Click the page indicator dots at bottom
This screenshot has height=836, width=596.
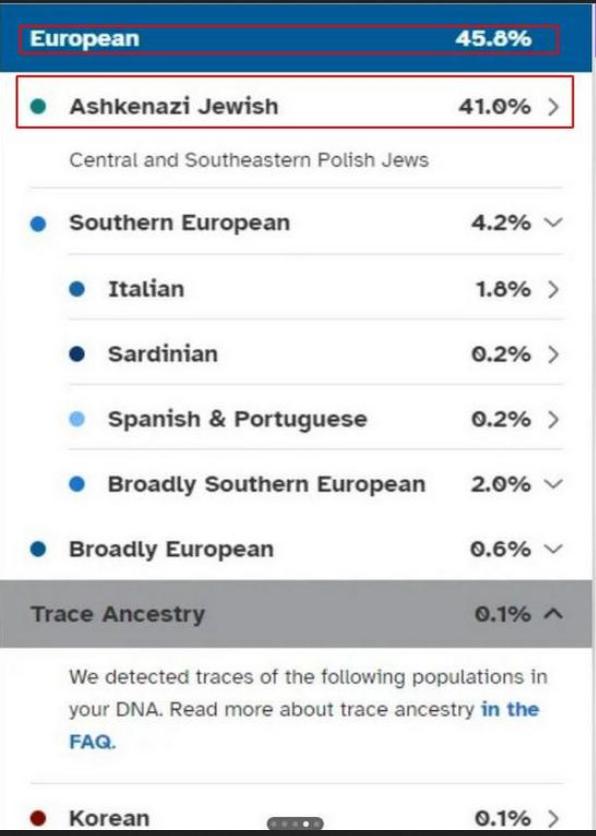(x=295, y=824)
